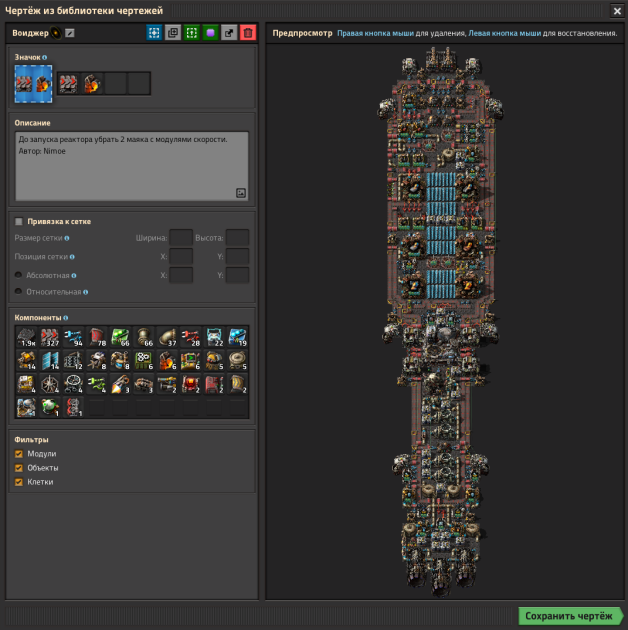Click solar panel component showing 14

point(50,360)
